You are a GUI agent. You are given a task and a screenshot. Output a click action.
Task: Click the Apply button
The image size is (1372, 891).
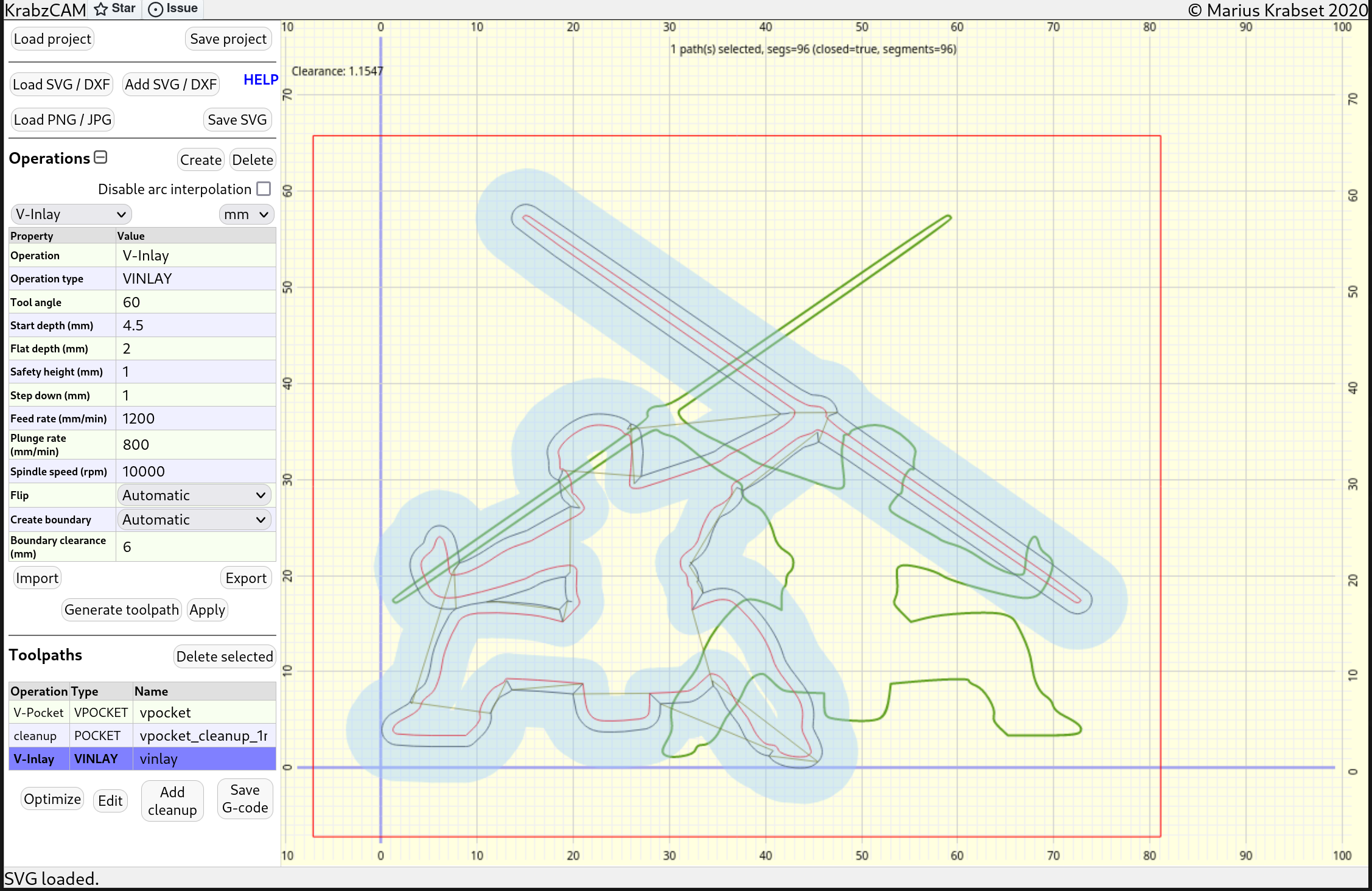(208, 610)
